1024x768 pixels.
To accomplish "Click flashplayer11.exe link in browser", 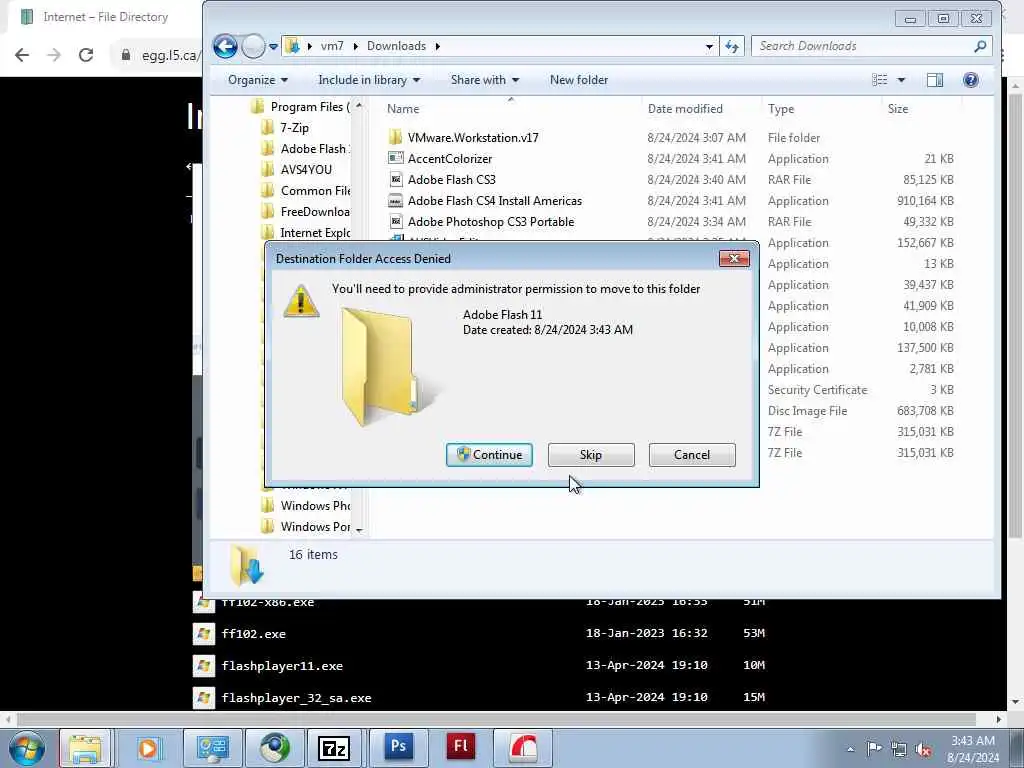I will (x=282, y=665).
